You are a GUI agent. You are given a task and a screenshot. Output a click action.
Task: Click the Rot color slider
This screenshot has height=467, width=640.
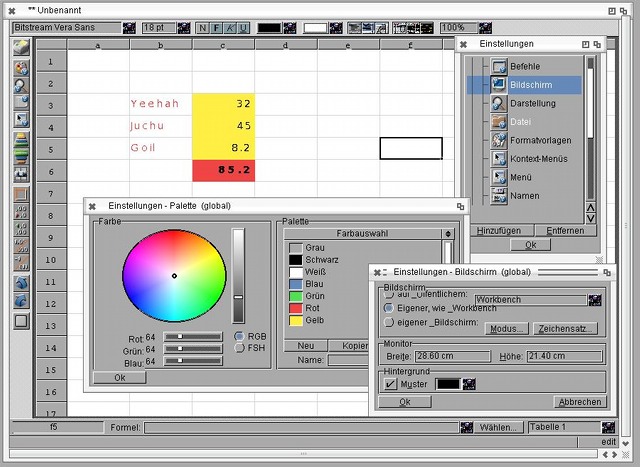pos(192,338)
